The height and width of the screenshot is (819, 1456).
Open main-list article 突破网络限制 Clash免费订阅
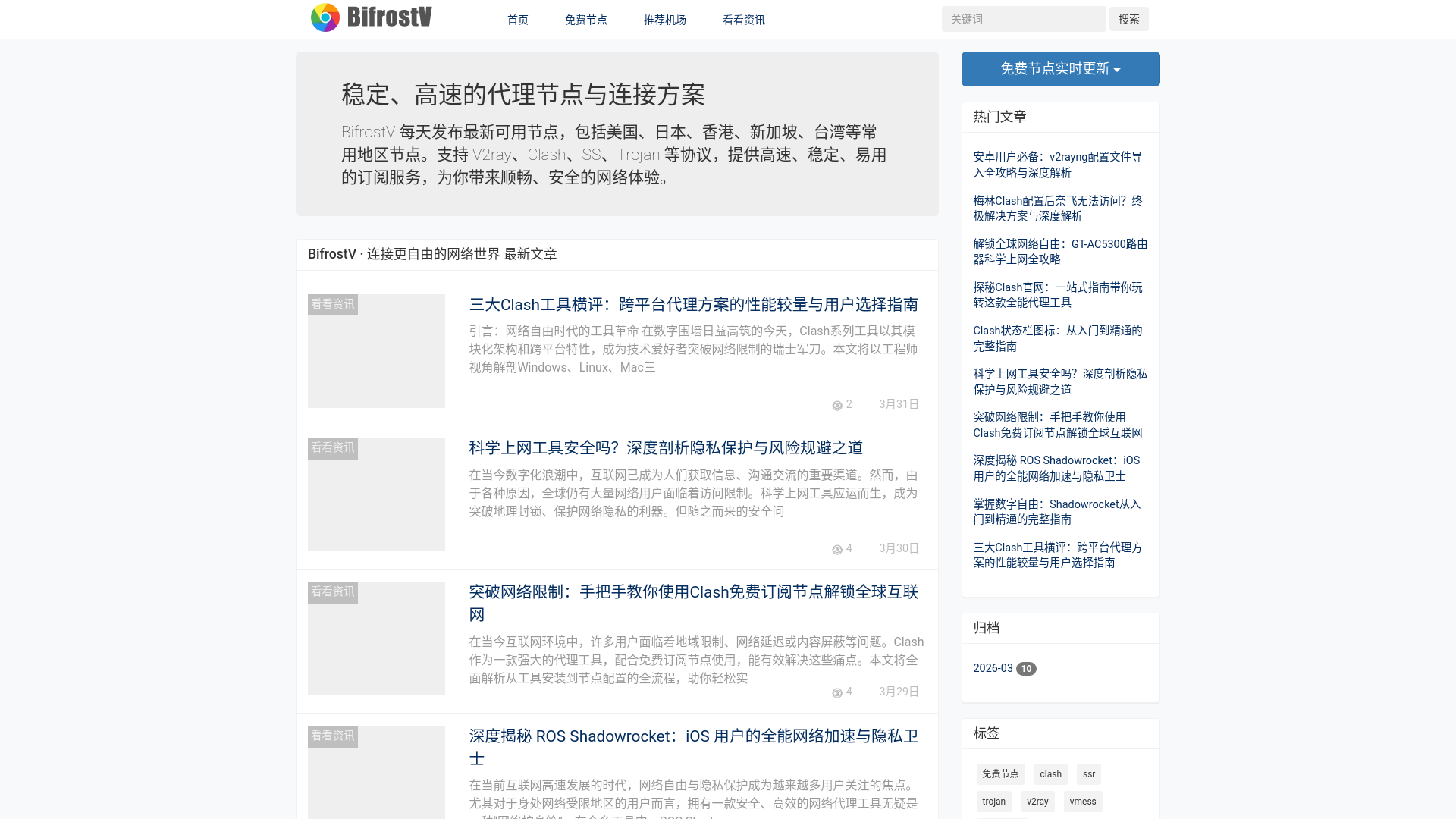click(x=694, y=603)
